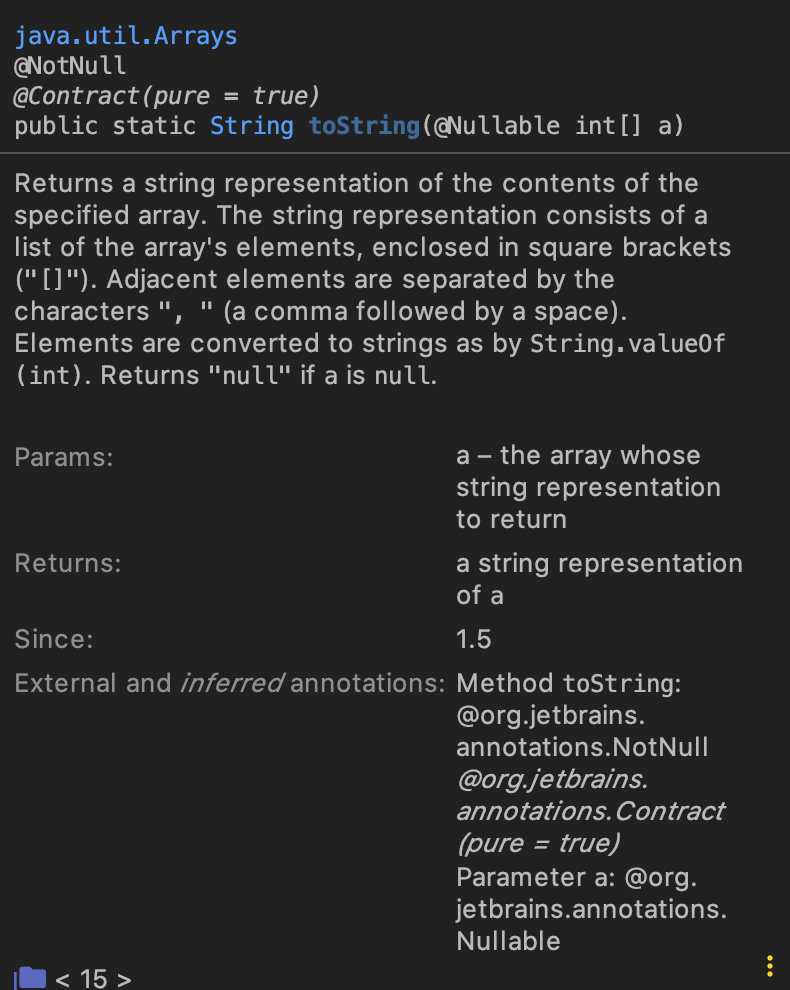Click the 'Parameter a: @org.jetbrains...Nullable' text
790x990 pixels.
pyautogui.click(x=590, y=909)
